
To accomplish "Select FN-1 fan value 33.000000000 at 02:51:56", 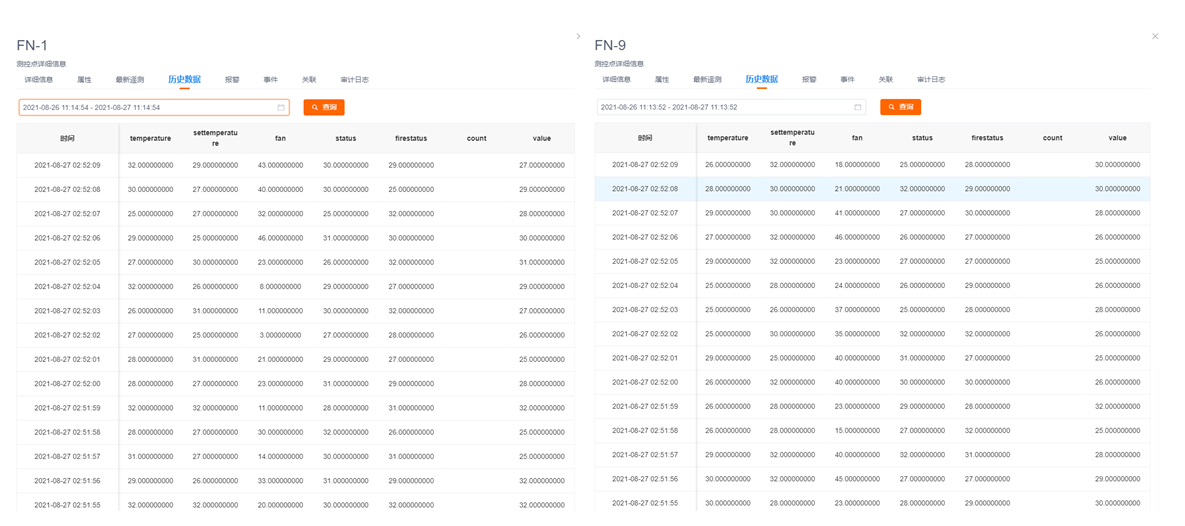I will [x=280, y=481].
